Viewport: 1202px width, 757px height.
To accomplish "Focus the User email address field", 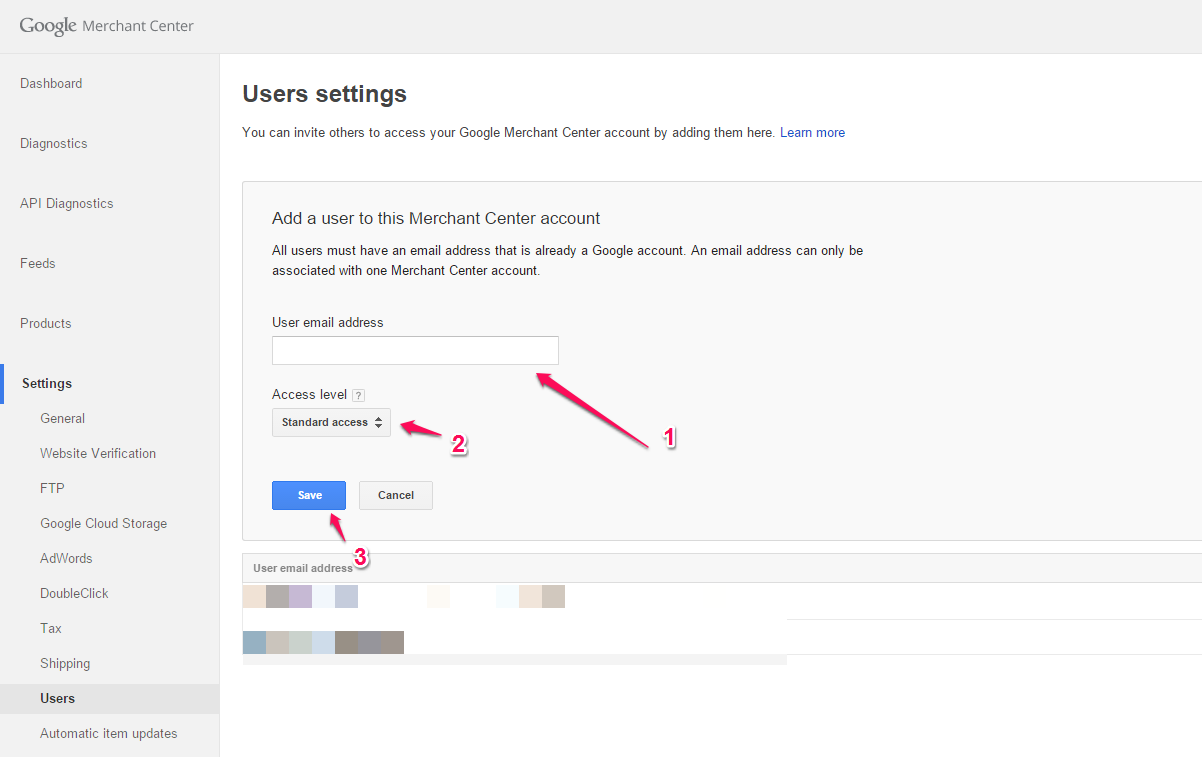I will point(415,350).
